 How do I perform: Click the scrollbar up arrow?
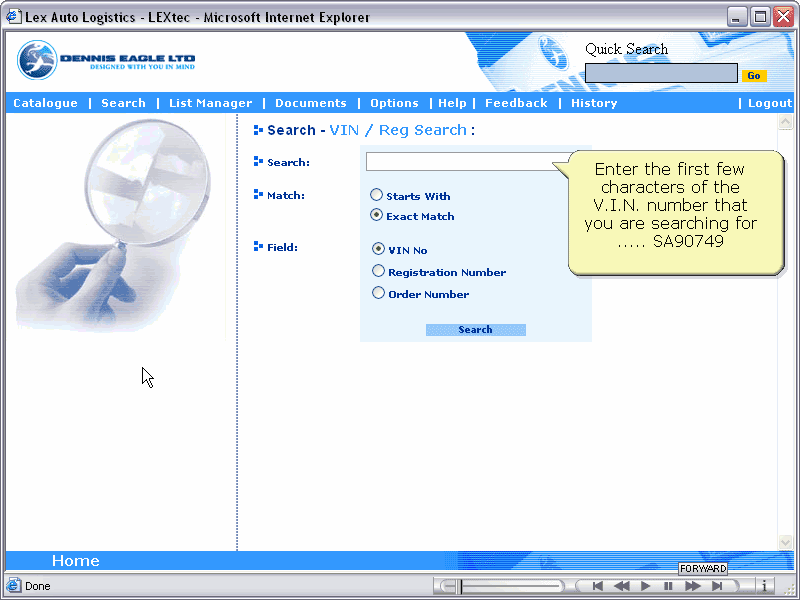coord(785,122)
